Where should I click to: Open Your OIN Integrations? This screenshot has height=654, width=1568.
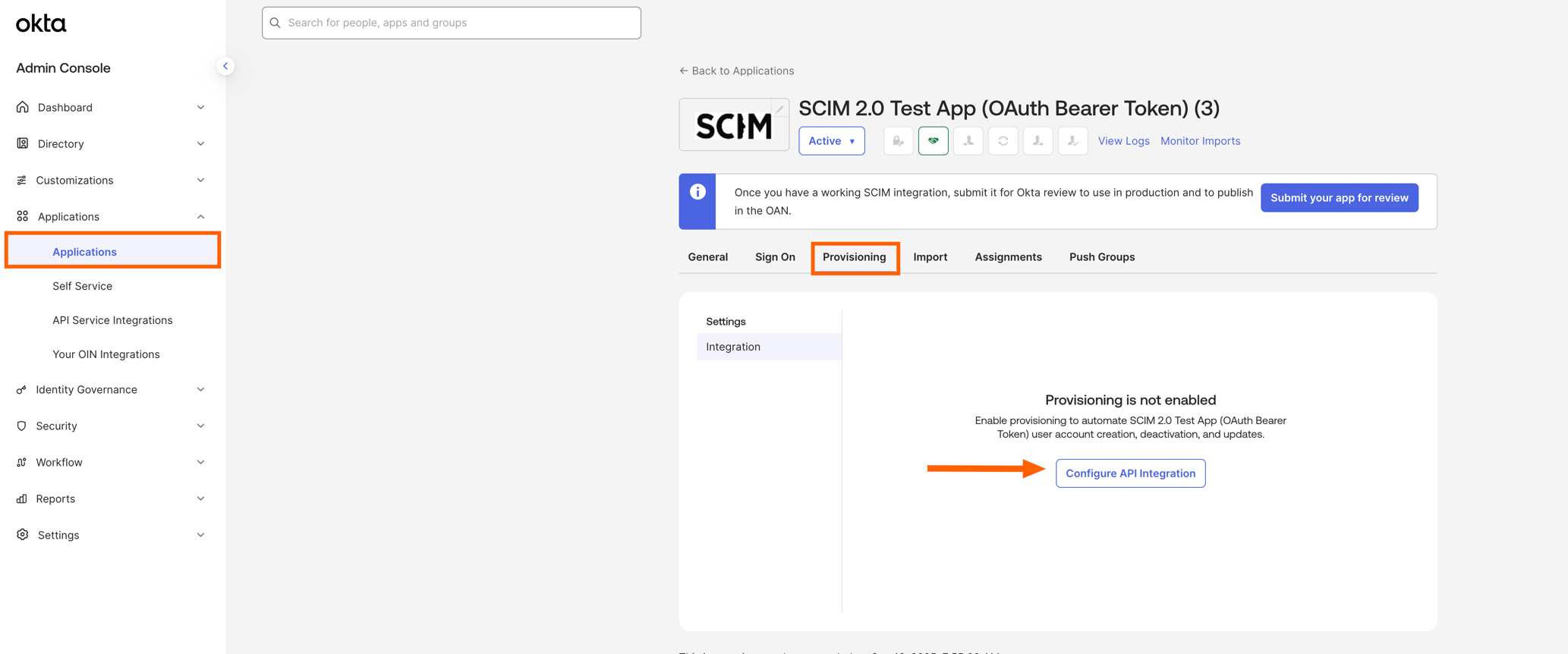click(105, 354)
